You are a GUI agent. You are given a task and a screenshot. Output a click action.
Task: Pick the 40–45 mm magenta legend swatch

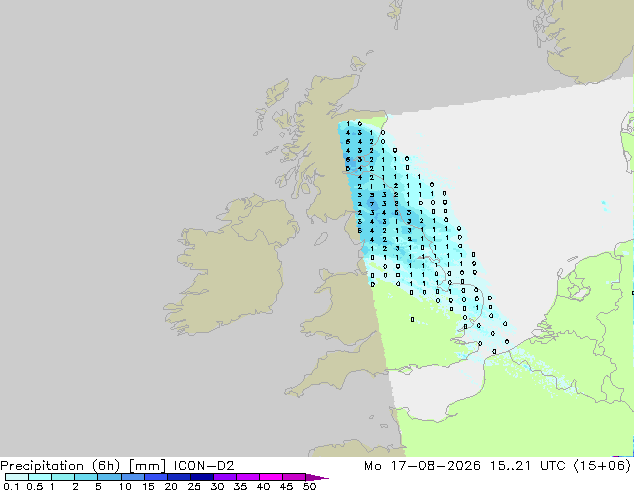pos(271,477)
